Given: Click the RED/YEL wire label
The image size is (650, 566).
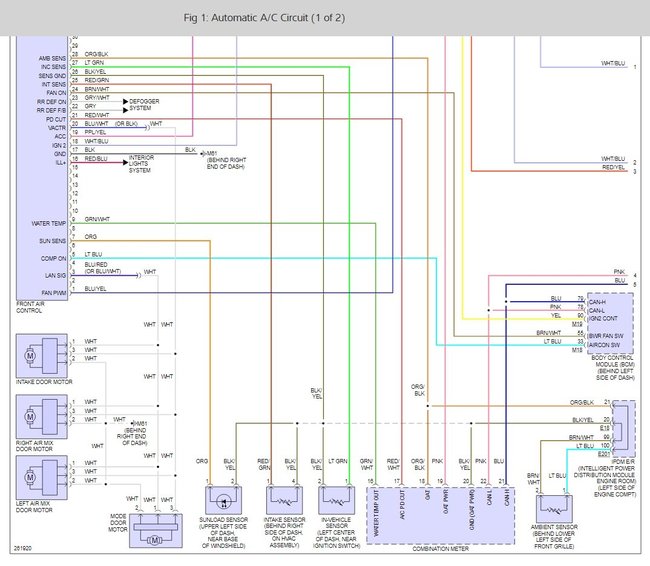Looking at the screenshot, I should click(x=614, y=168).
